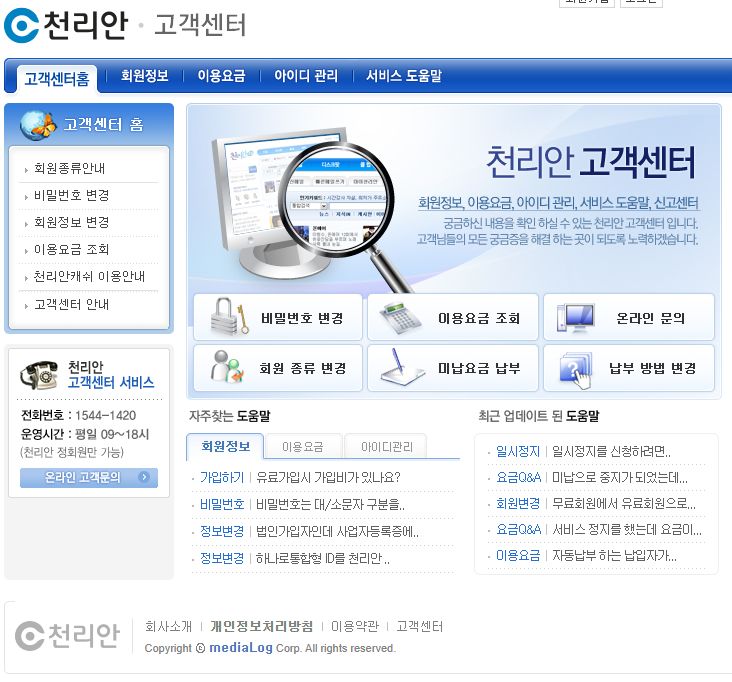Open the 회원정보 menu in navigation bar
This screenshot has width=732, height=682.
click(145, 76)
